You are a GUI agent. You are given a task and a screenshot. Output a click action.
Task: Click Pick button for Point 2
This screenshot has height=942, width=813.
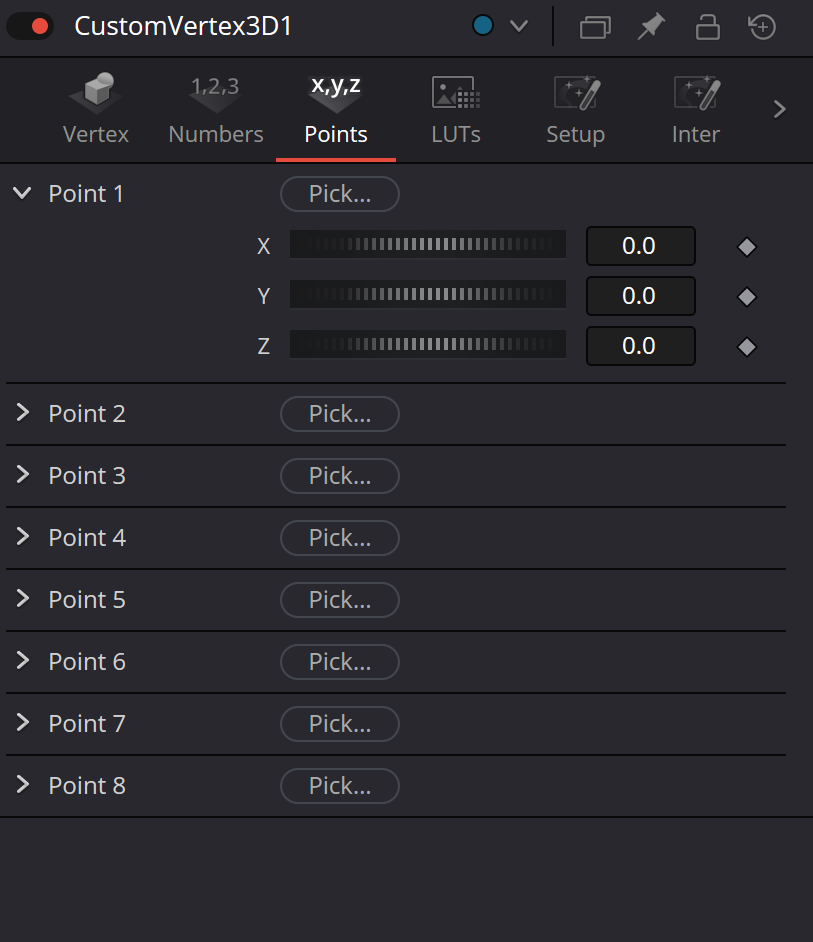pos(340,414)
